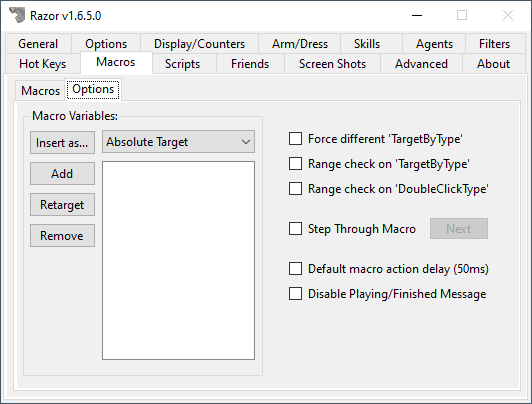This screenshot has width=532, height=404.
Task: Switch to the top-row Options tab
Action: [x=106, y=44]
